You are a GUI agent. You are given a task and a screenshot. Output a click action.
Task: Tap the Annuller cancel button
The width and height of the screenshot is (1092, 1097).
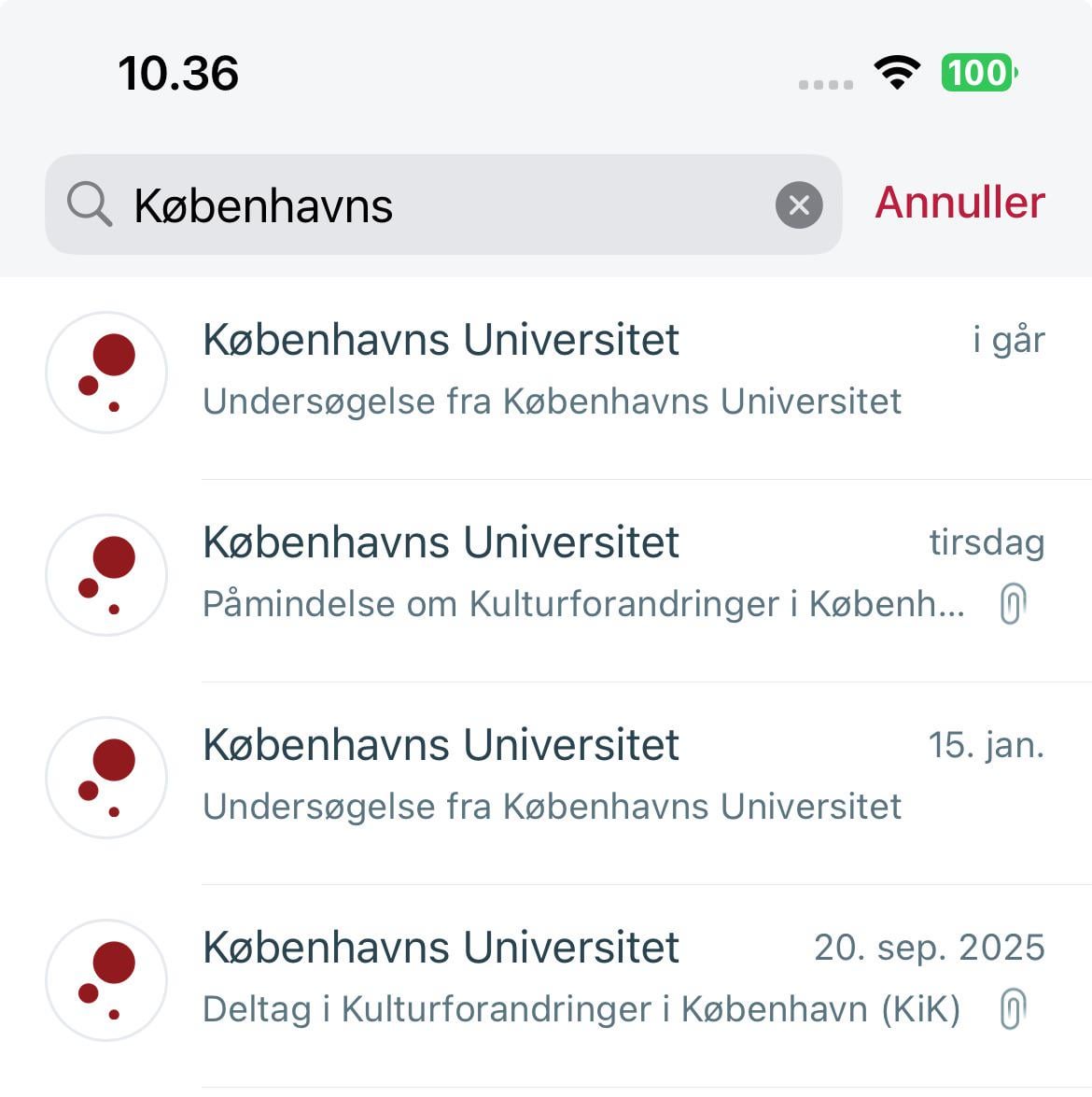coord(959,203)
